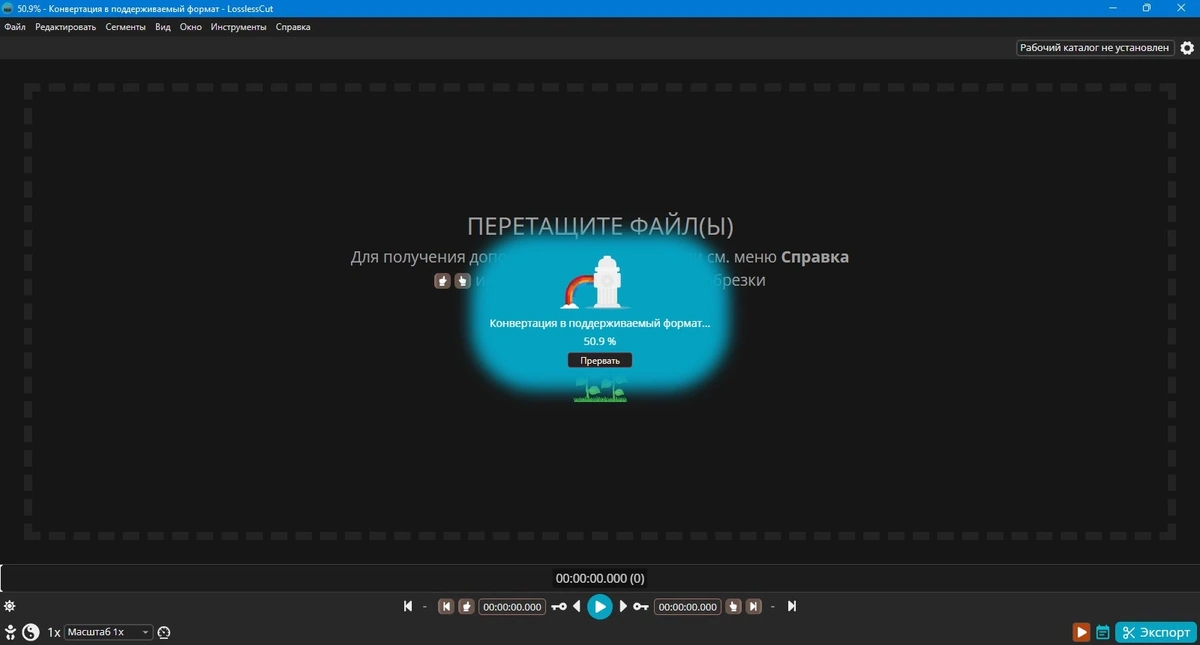The width and height of the screenshot is (1200, 645).
Task: Open the Инструменты menu
Action: [239, 27]
